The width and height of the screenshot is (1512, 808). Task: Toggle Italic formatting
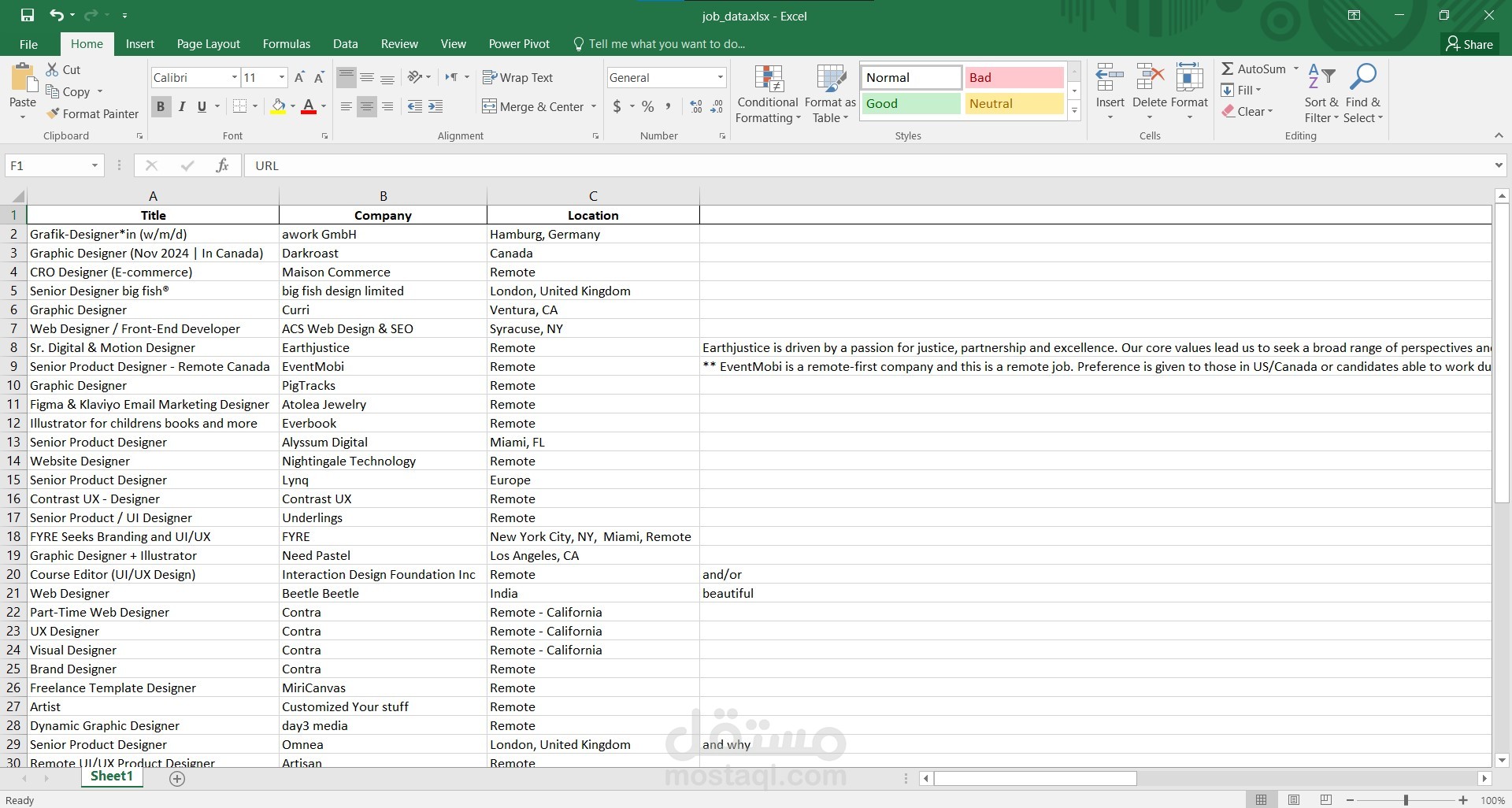pos(182,106)
